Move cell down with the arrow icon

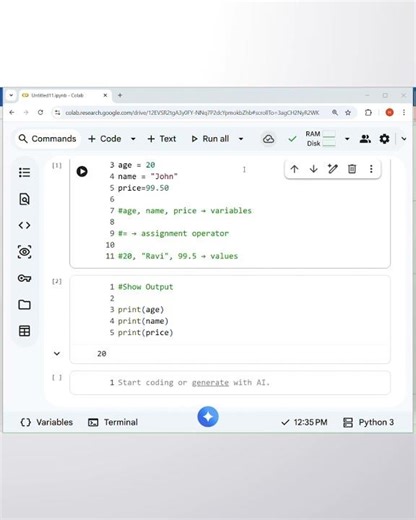313,169
